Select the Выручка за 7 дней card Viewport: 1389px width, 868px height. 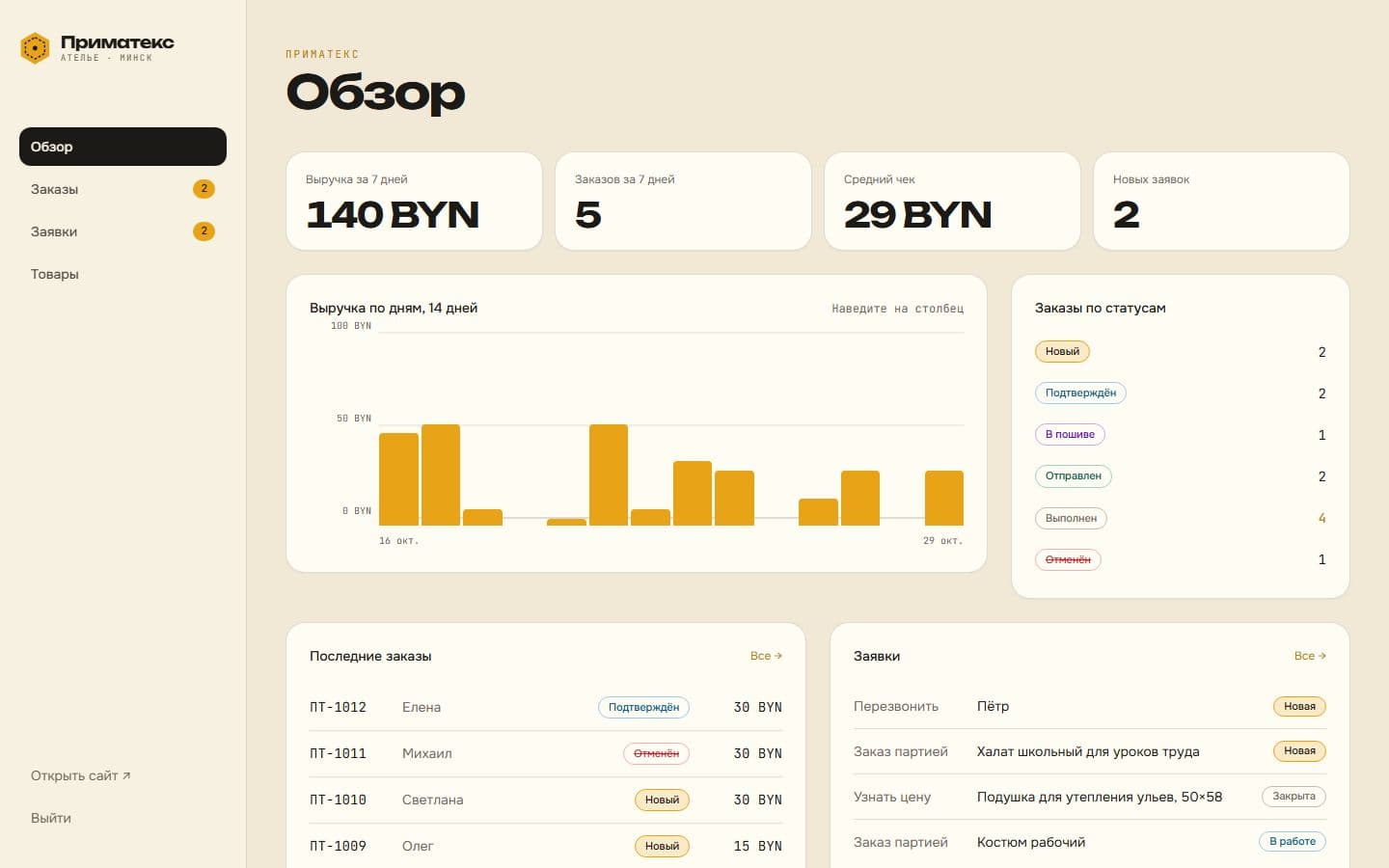[x=414, y=201]
